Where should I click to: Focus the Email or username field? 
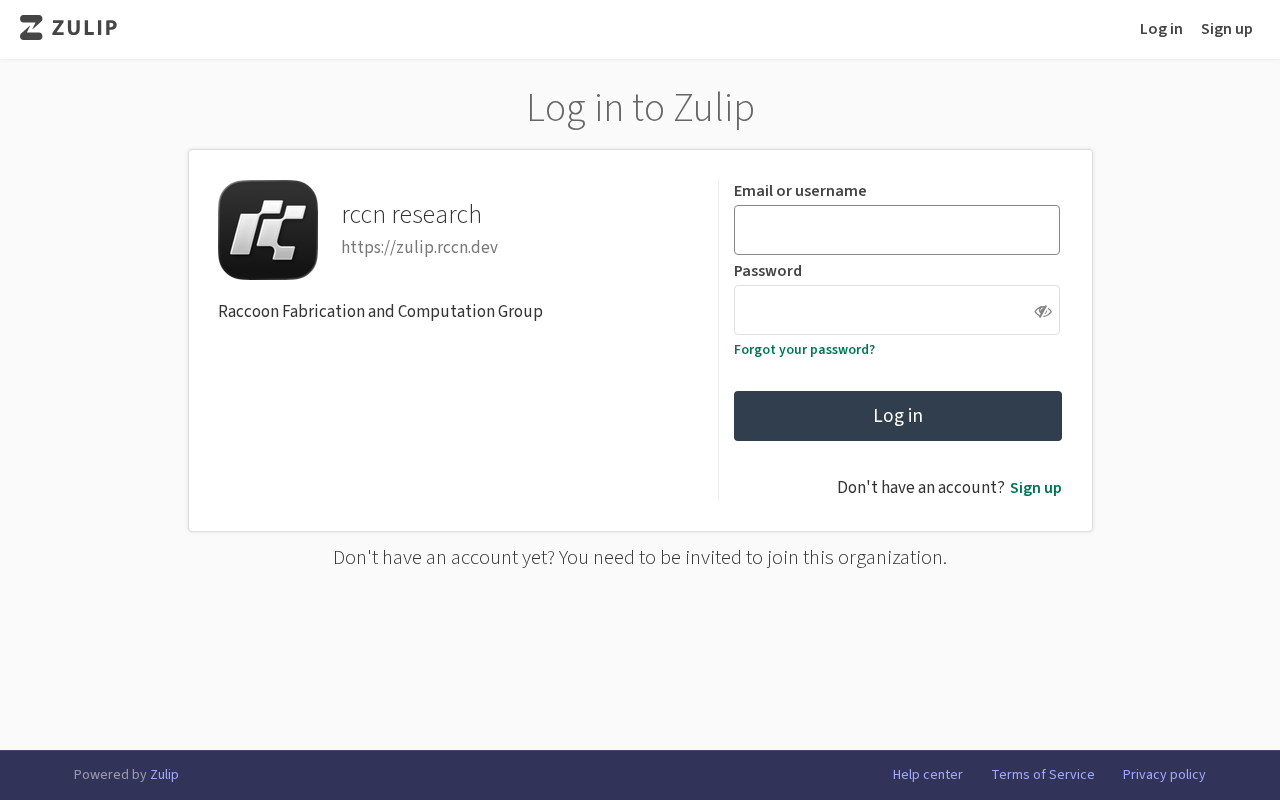(896, 230)
